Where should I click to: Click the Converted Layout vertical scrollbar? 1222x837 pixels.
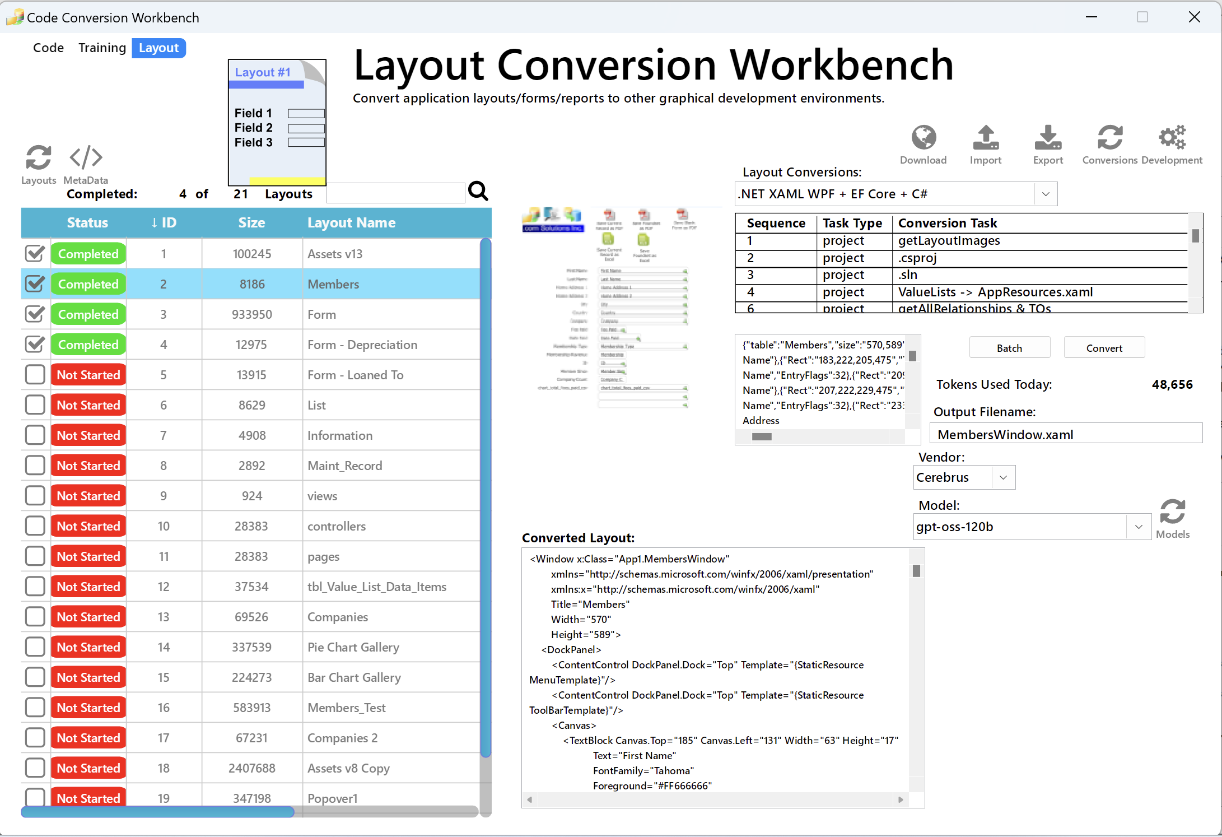pyautogui.click(x=916, y=571)
